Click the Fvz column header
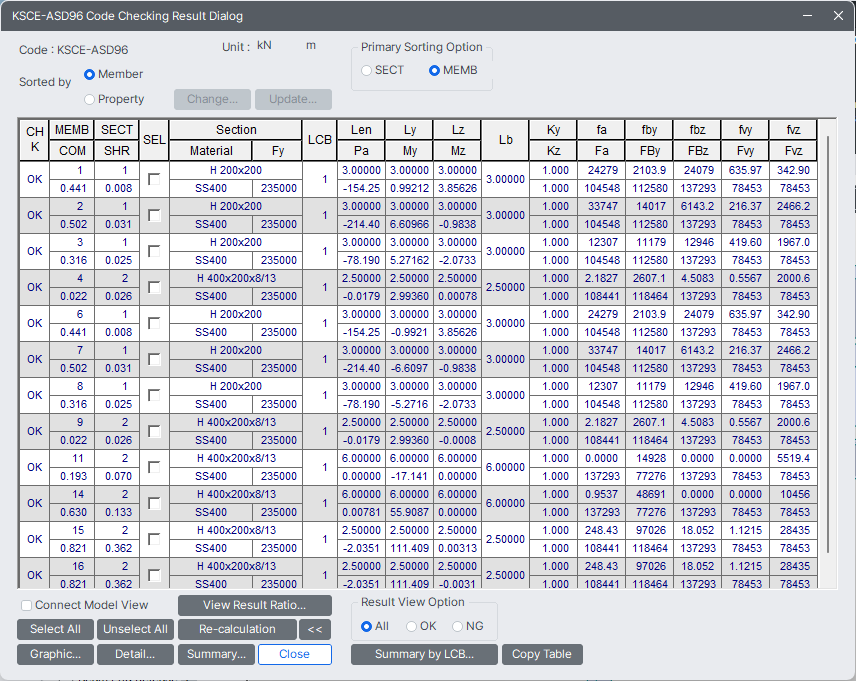 pyautogui.click(x=793, y=151)
